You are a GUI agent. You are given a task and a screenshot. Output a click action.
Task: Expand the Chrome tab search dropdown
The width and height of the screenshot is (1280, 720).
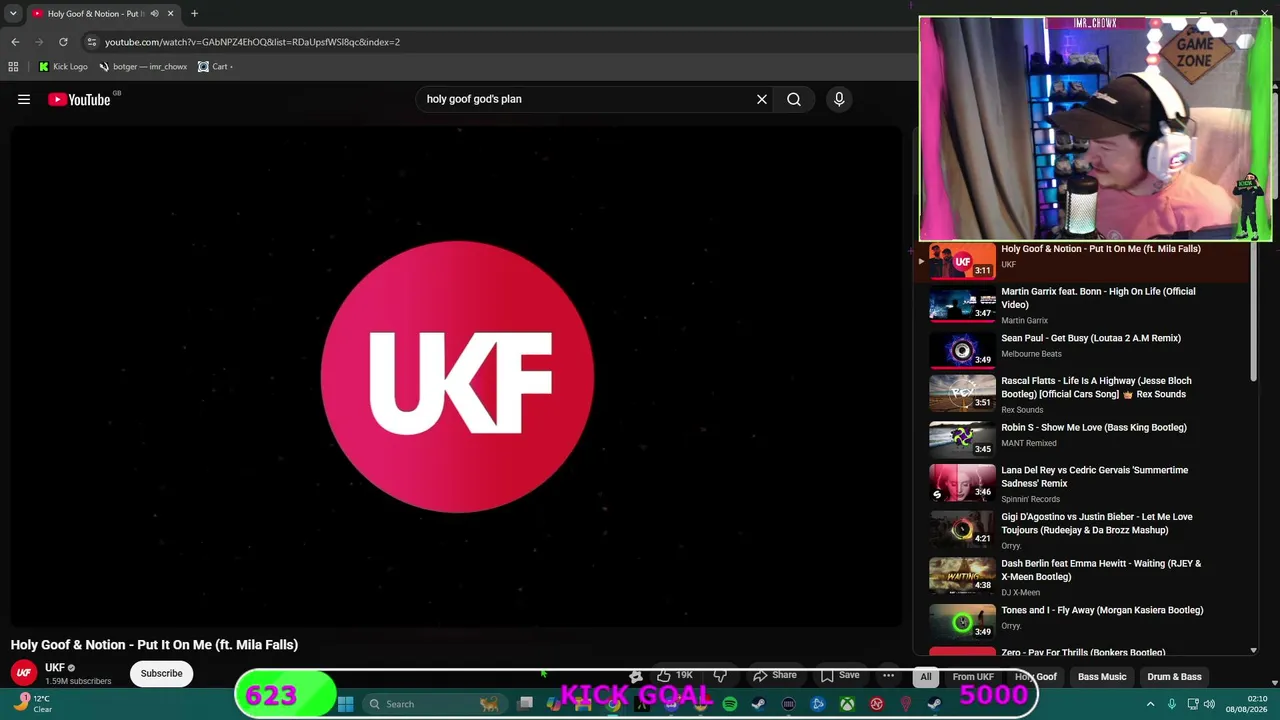[13, 14]
